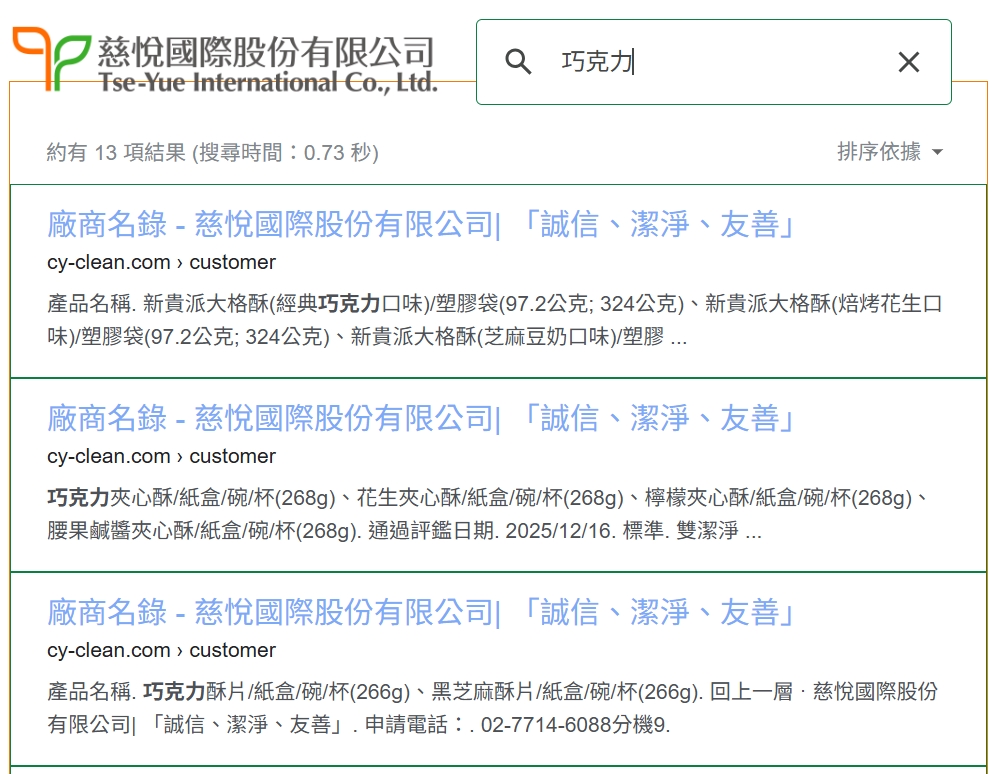Click the magnifier search icon

[x=518, y=62]
